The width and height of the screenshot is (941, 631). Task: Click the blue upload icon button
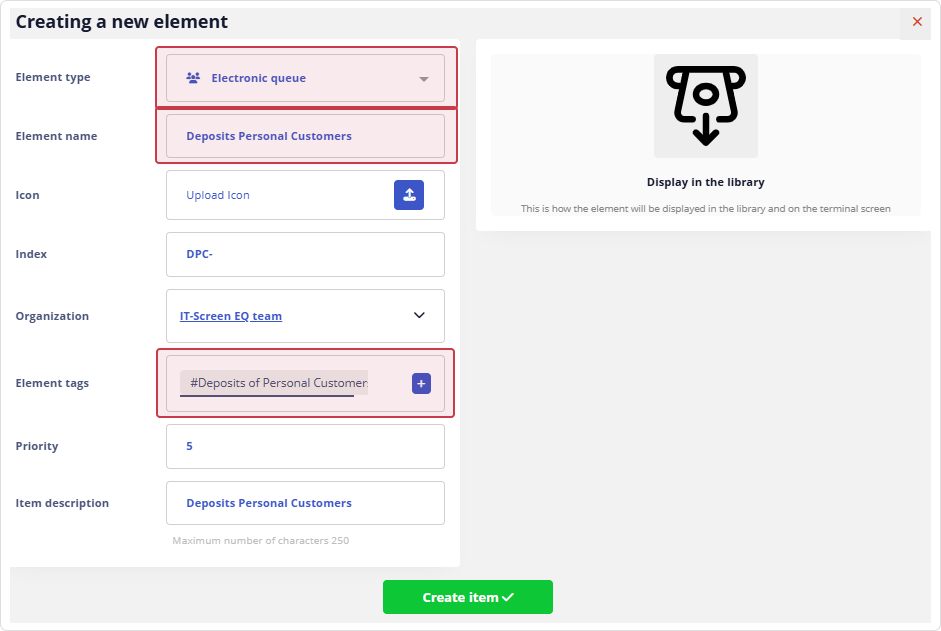[x=408, y=195]
